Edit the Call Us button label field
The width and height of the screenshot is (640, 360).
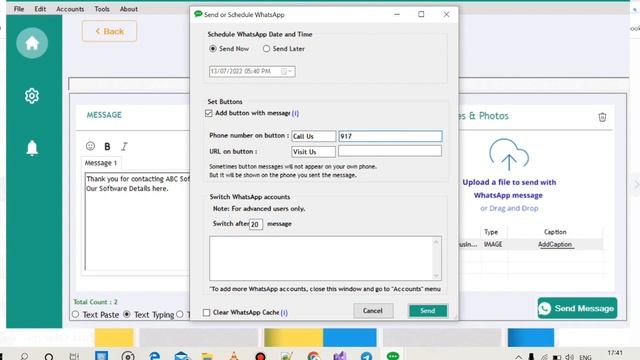313,136
